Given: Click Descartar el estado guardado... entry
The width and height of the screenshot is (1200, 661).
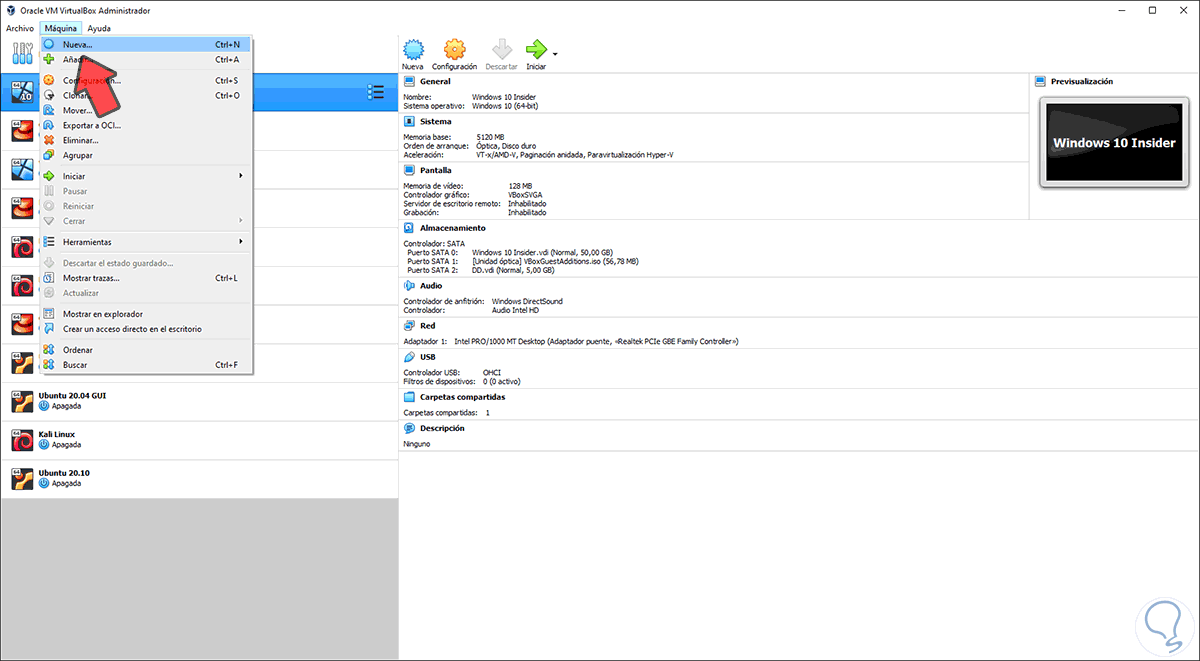Looking at the screenshot, I should [x=146, y=263].
